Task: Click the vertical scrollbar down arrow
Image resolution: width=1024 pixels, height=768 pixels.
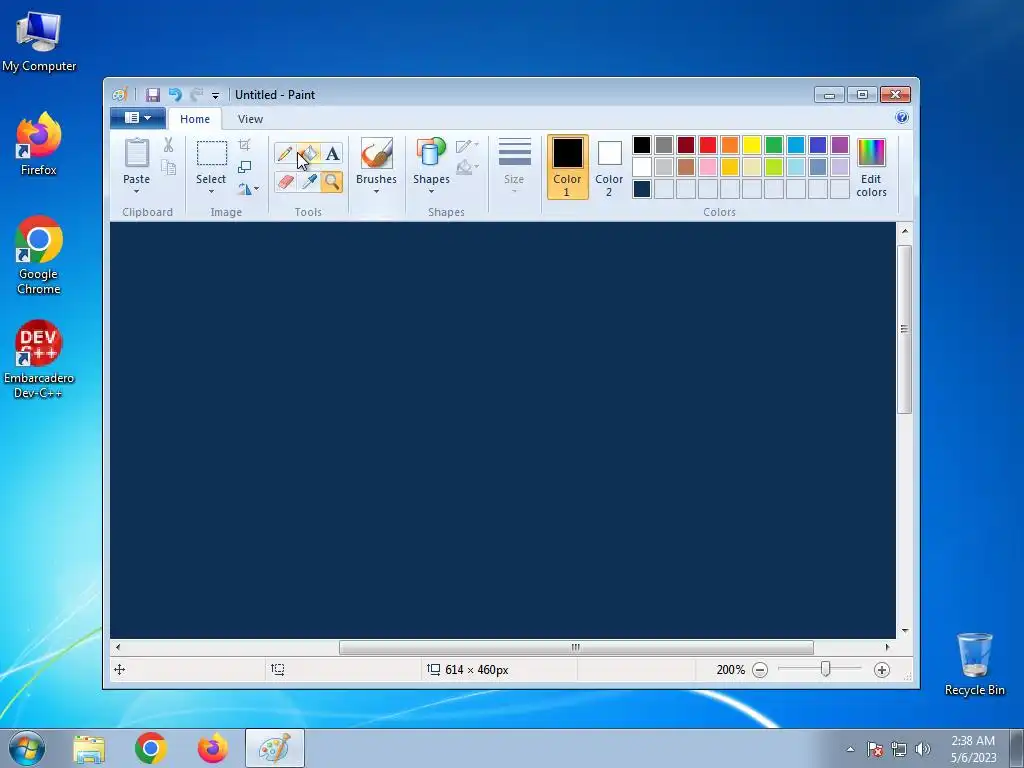Action: click(x=904, y=631)
